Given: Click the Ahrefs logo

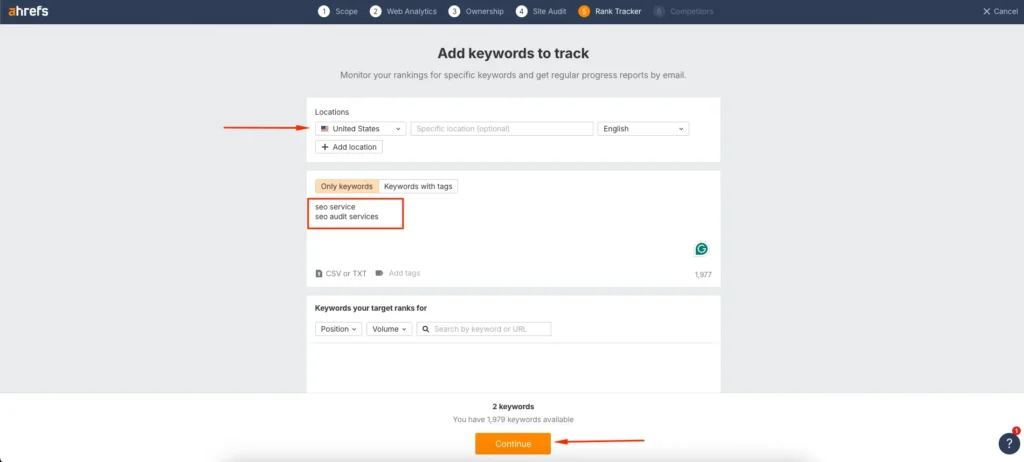Looking at the screenshot, I should (28, 11).
